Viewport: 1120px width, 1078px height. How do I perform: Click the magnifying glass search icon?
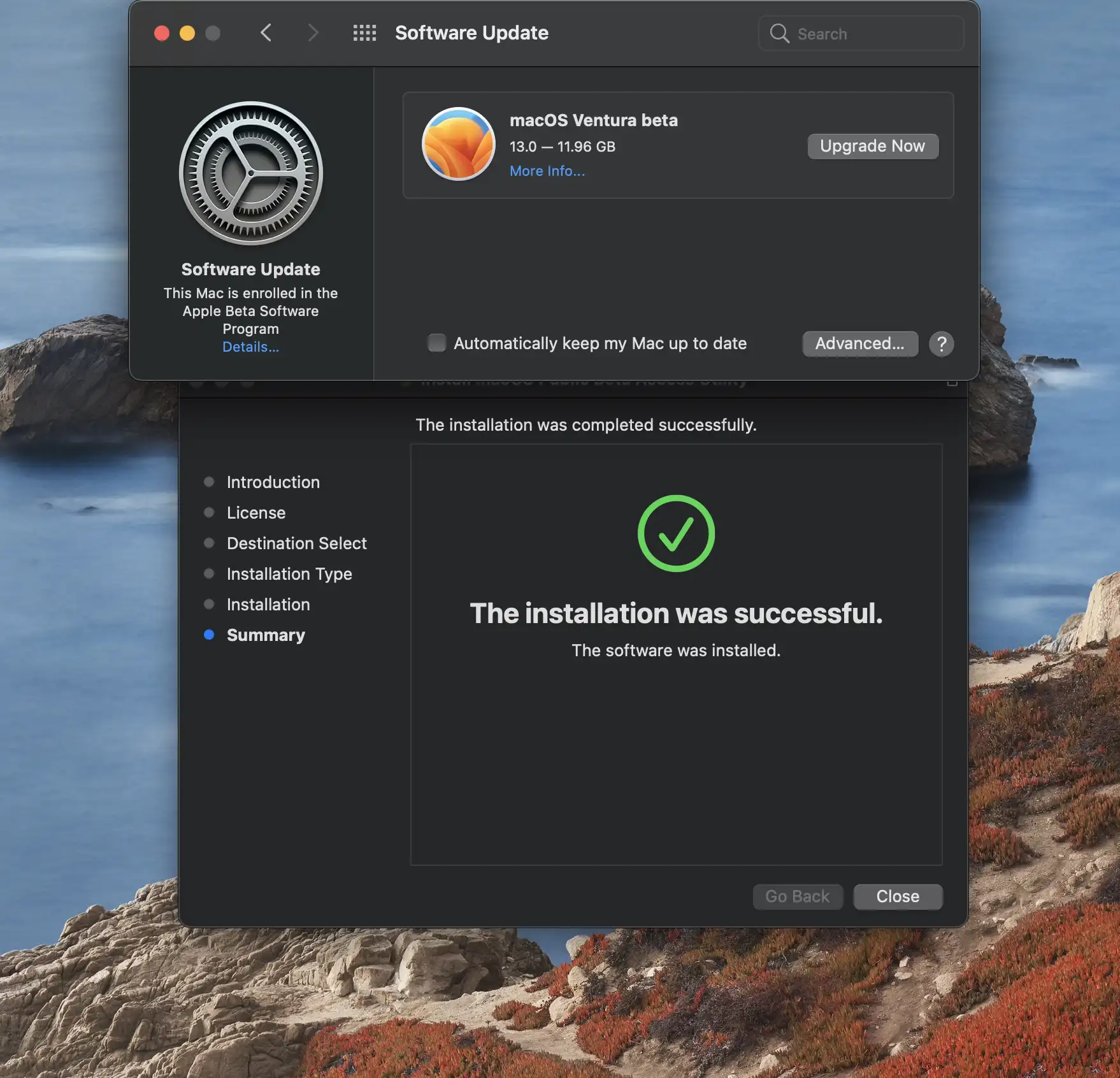point(779,34)
